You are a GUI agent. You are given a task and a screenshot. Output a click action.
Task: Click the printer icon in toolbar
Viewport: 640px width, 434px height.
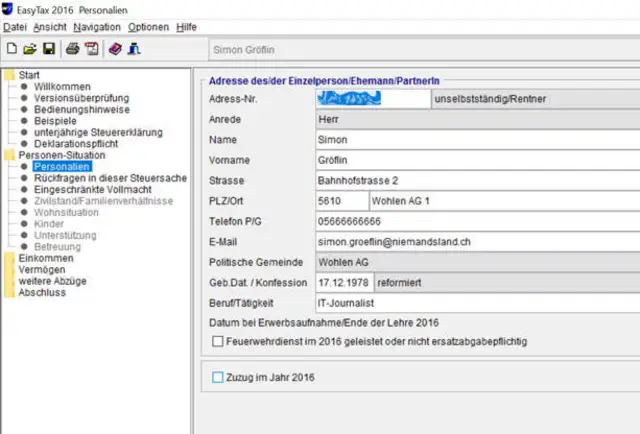pyautogui.click(x=72, y=47)
